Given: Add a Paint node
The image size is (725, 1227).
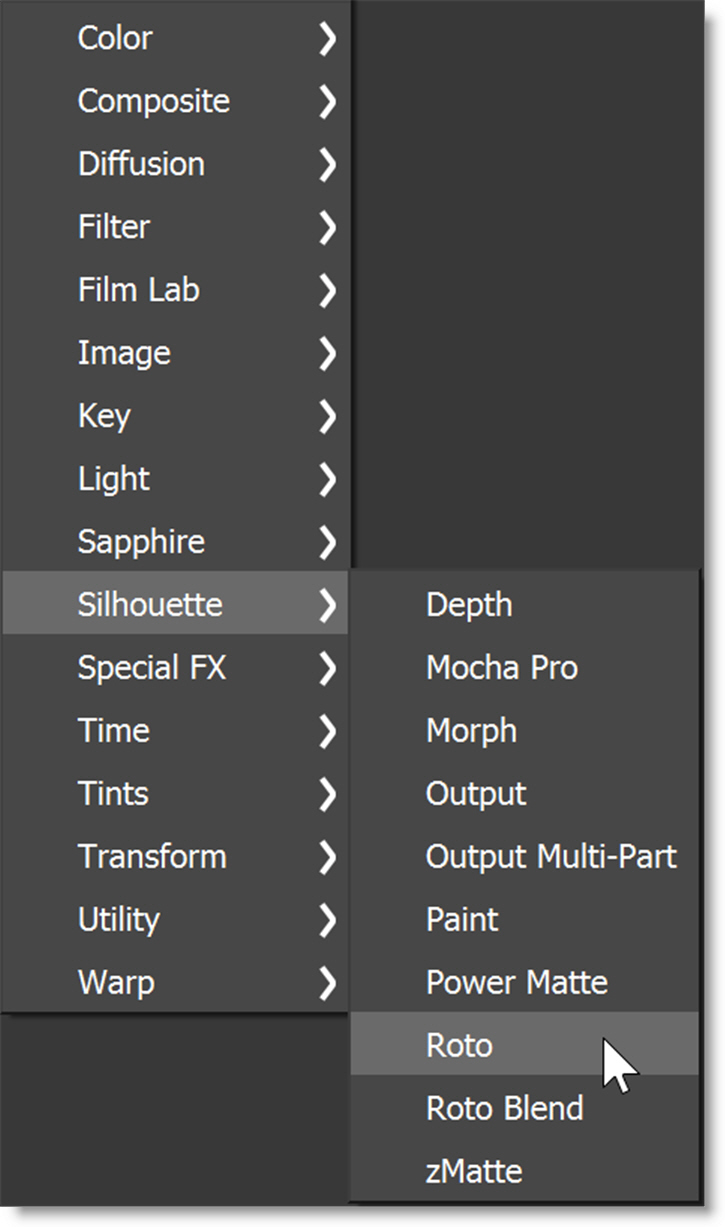Looking at the screenshot, I should (462, 920).
